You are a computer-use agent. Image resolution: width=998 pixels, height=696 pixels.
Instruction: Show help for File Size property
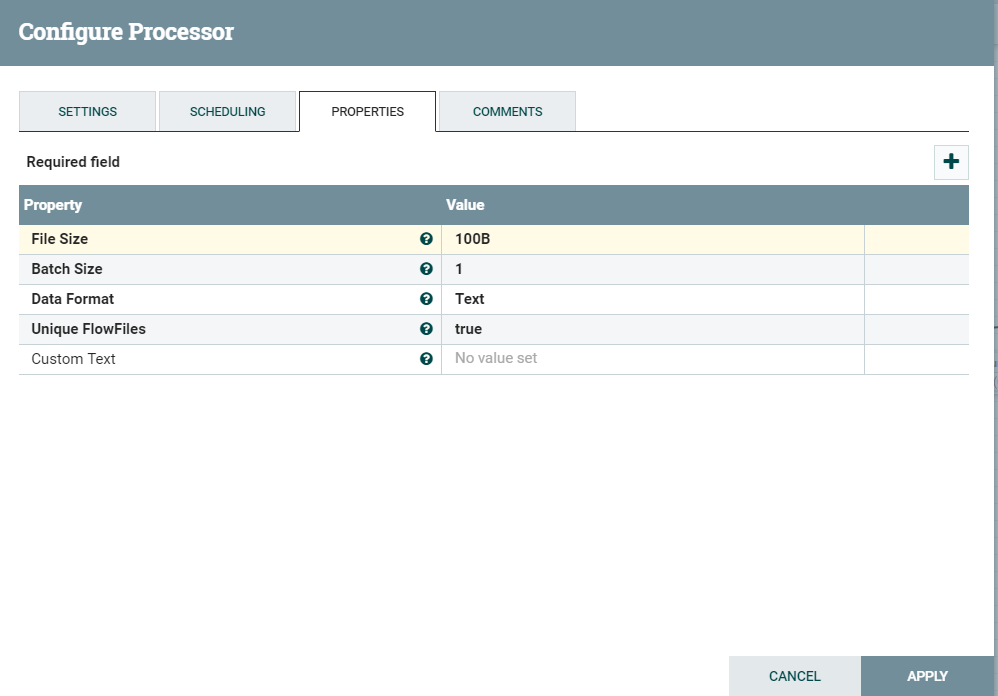pos(426,239)
